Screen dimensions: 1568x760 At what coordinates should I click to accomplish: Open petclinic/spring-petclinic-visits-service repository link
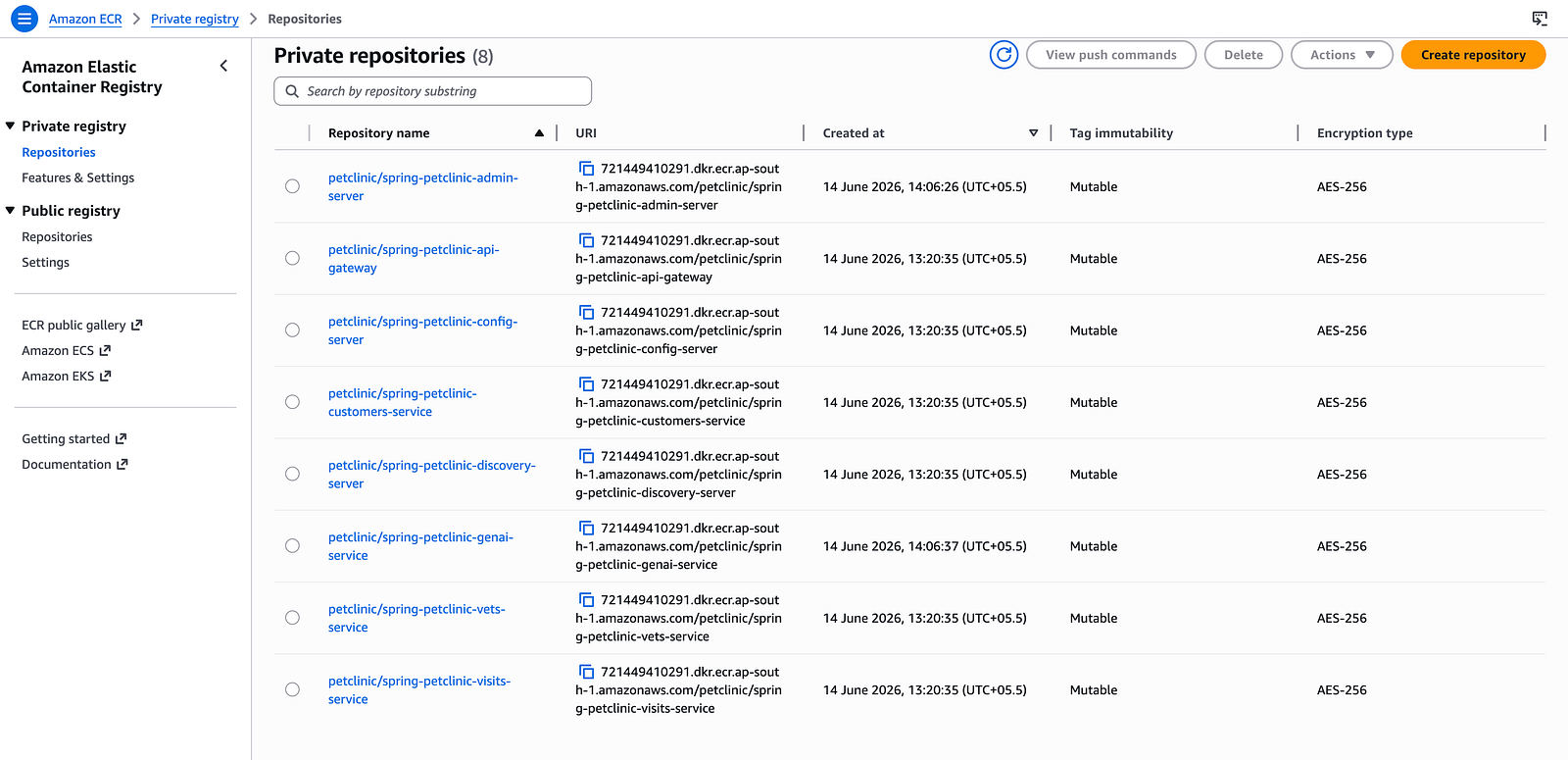[419, 689]
